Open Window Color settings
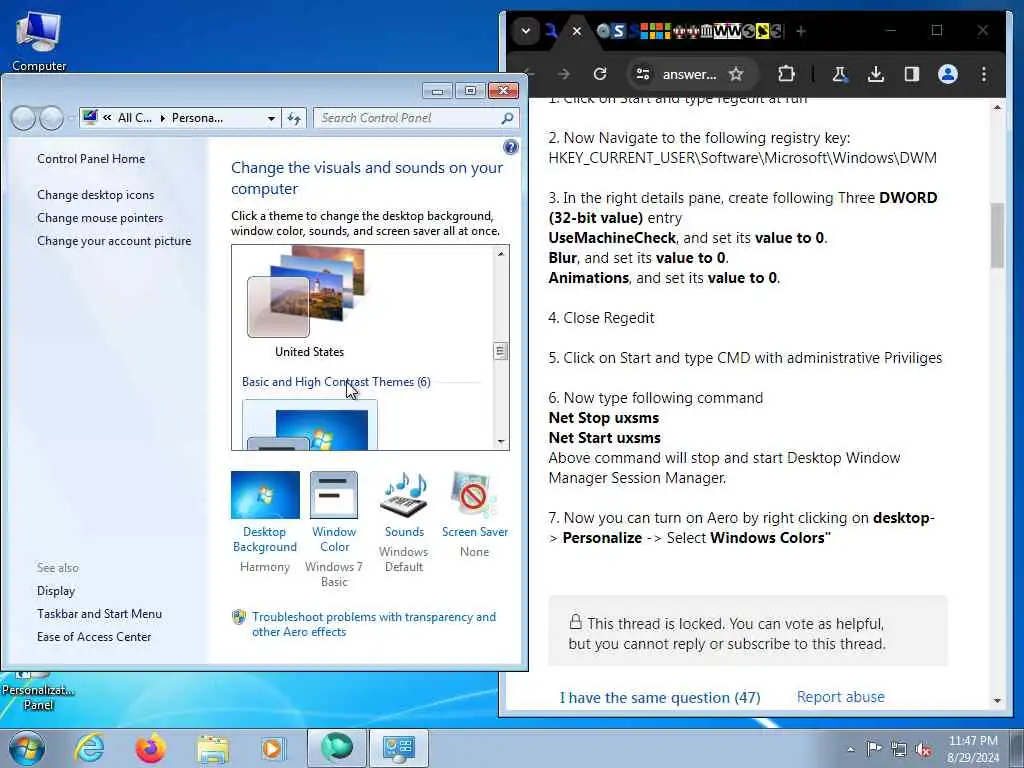The height and width of the screenshot is (768, 1024). 334,529
